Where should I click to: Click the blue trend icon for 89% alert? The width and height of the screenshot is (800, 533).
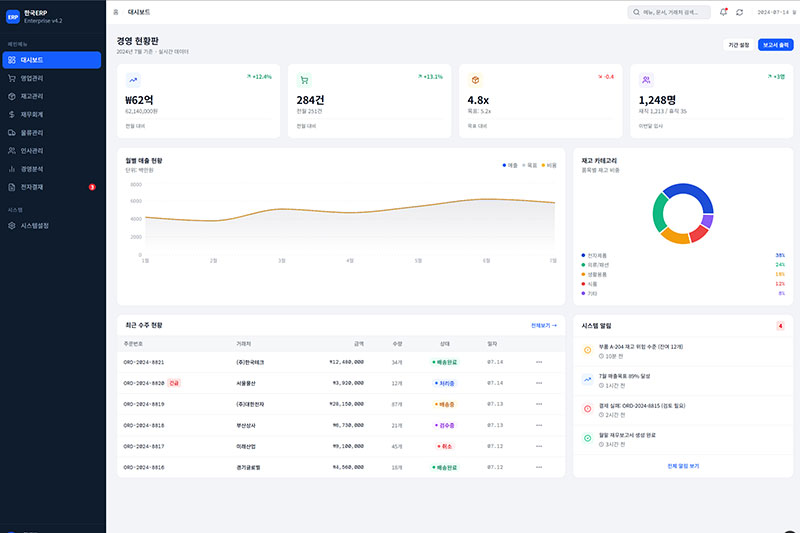[x=587, y=379]
